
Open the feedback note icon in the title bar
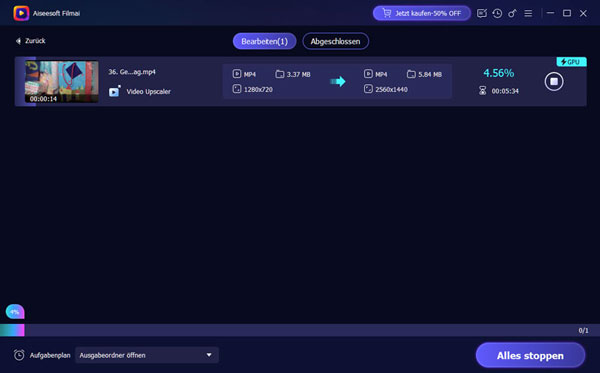[x=482, y=13]
